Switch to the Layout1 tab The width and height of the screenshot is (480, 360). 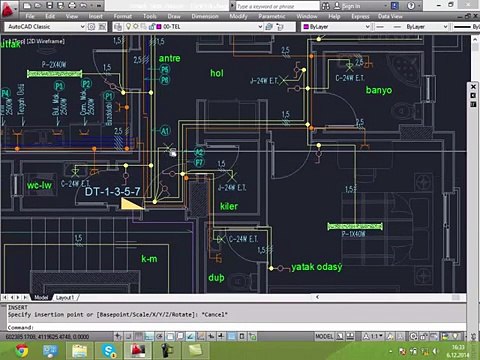coord(65,297)
